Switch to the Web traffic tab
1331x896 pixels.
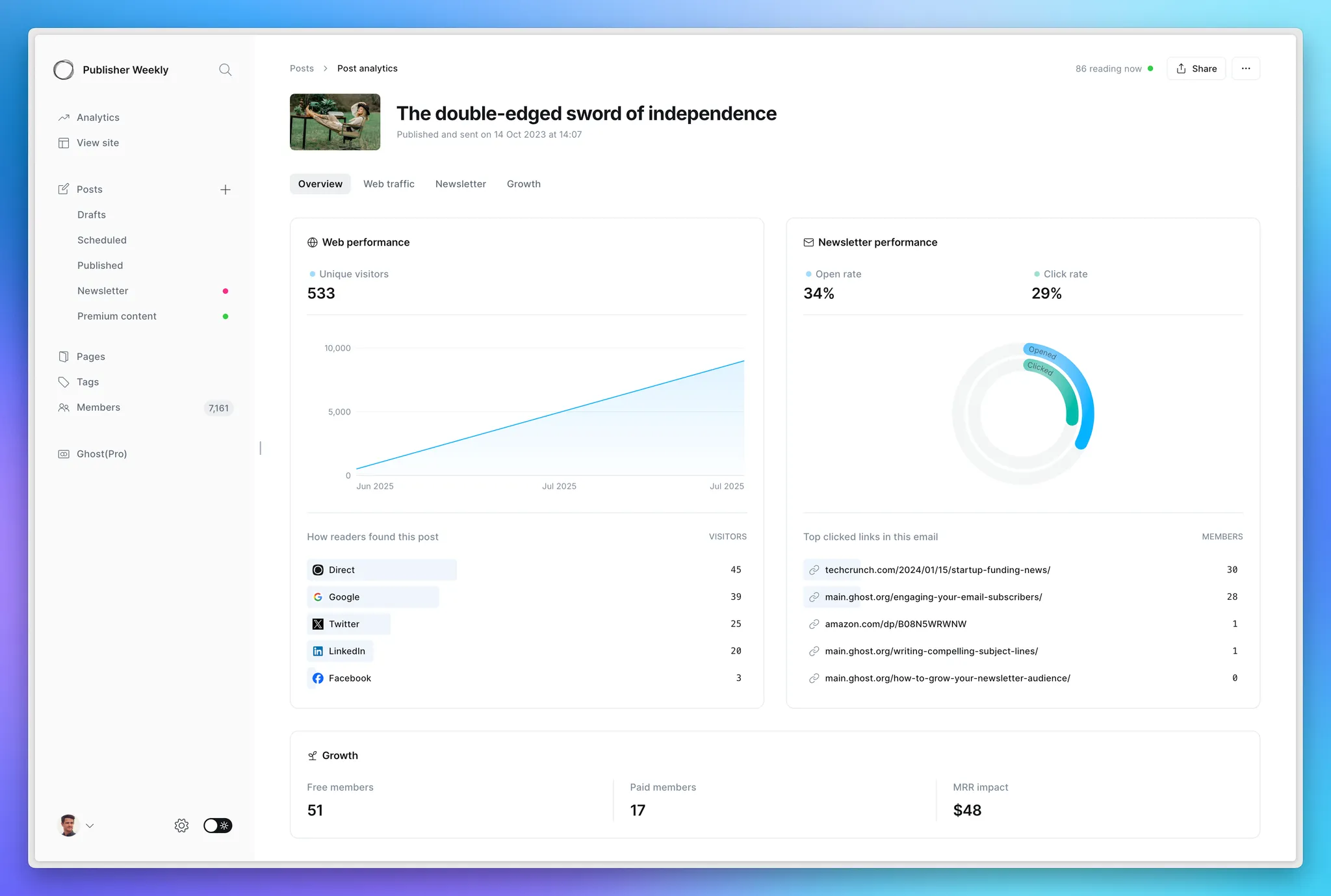[389, 184]
